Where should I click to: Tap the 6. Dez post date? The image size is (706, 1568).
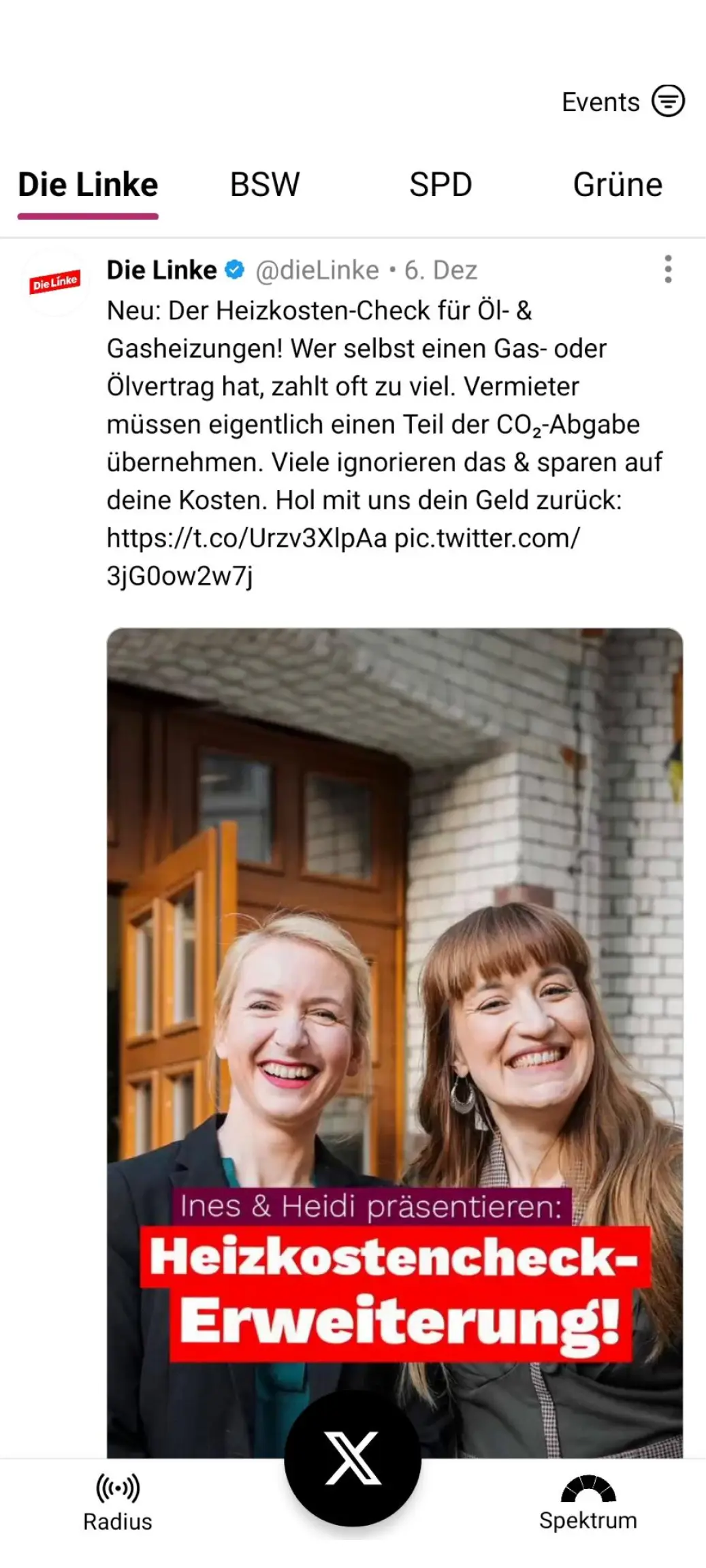440,270
